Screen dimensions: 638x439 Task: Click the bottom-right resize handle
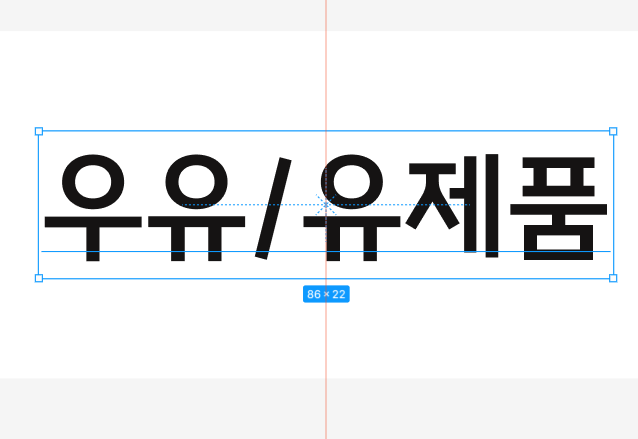pyautogui.click(x=613, y=278)
